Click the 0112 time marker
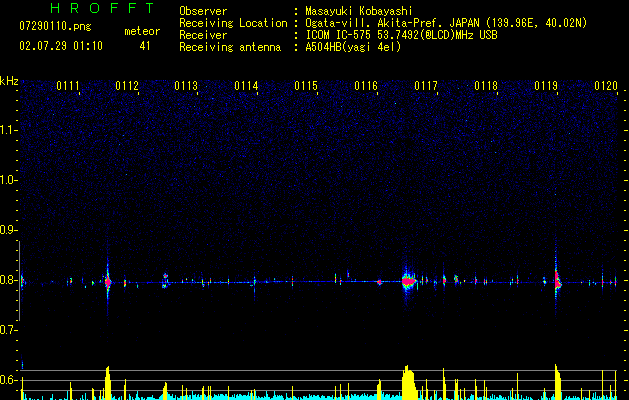 (x=127, y=85)
